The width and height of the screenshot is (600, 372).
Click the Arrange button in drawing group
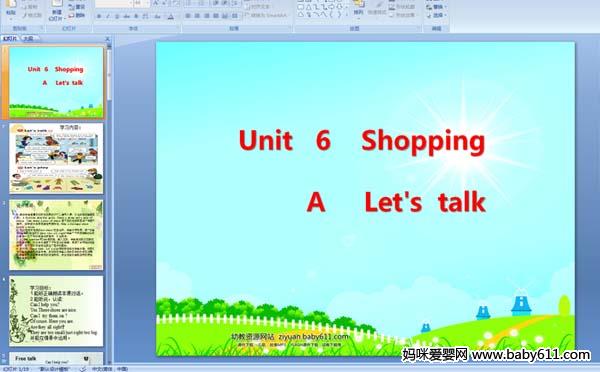point(359,9)
